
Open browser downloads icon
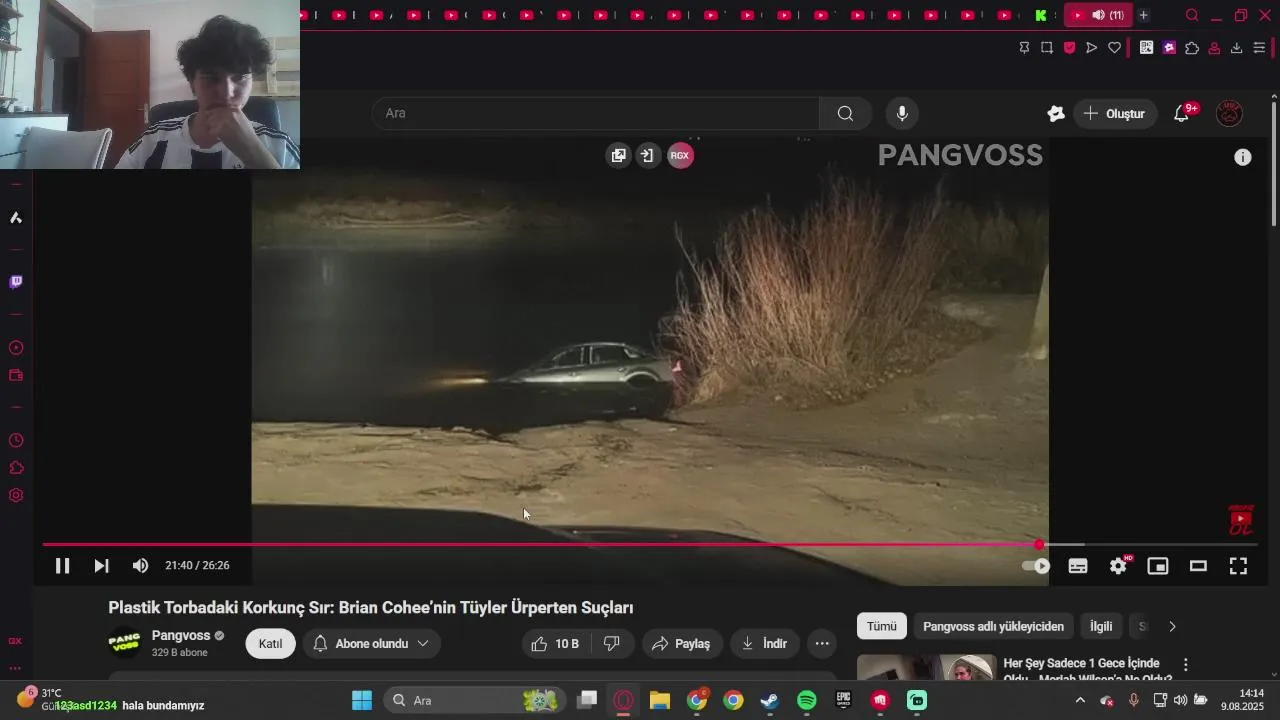click(x=1236, y=47)
